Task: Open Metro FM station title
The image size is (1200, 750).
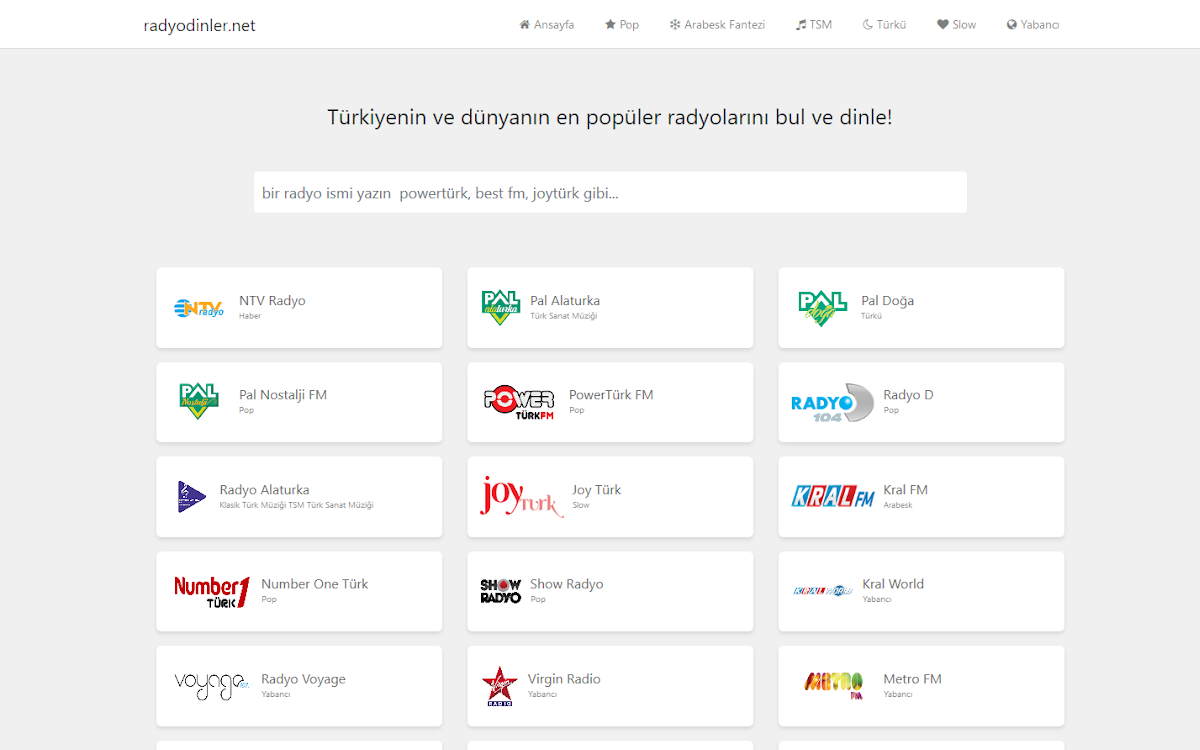Action: point(912,679)
